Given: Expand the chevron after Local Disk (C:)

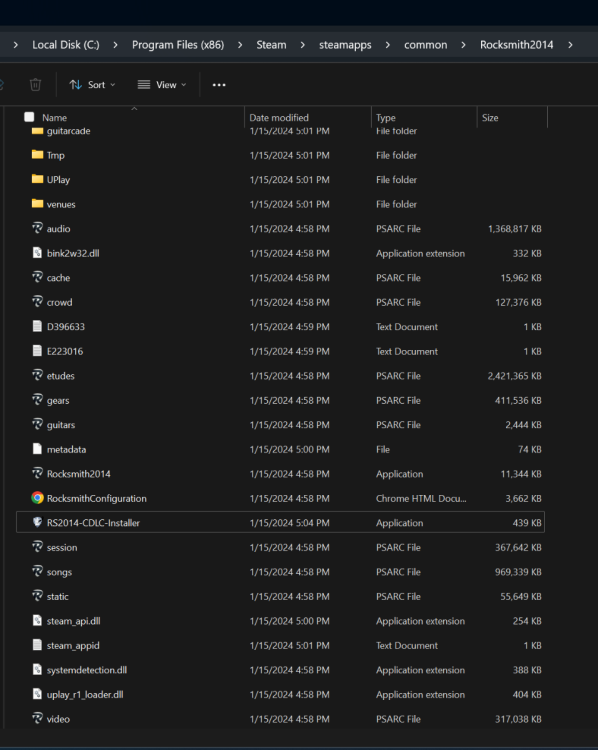Looking at the screenshot, I should coord(115,45).
